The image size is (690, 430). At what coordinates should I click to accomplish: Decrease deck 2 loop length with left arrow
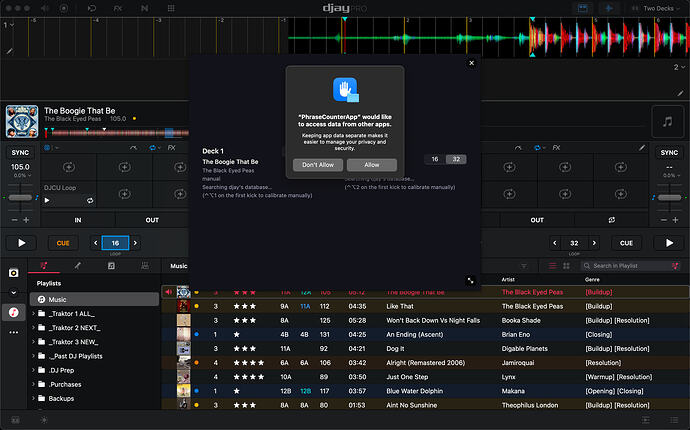(x=554, y=243)
